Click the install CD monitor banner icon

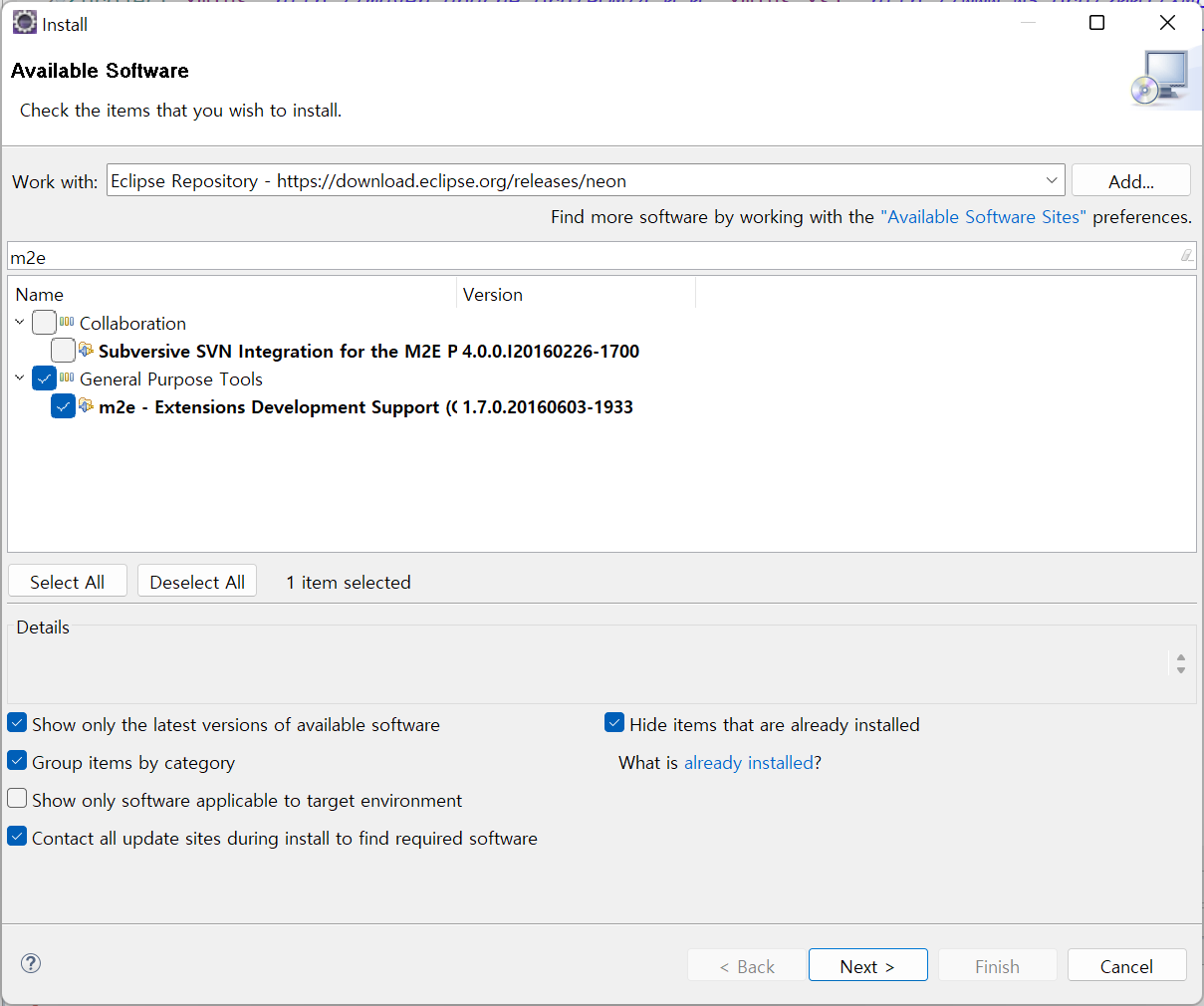1161,79
